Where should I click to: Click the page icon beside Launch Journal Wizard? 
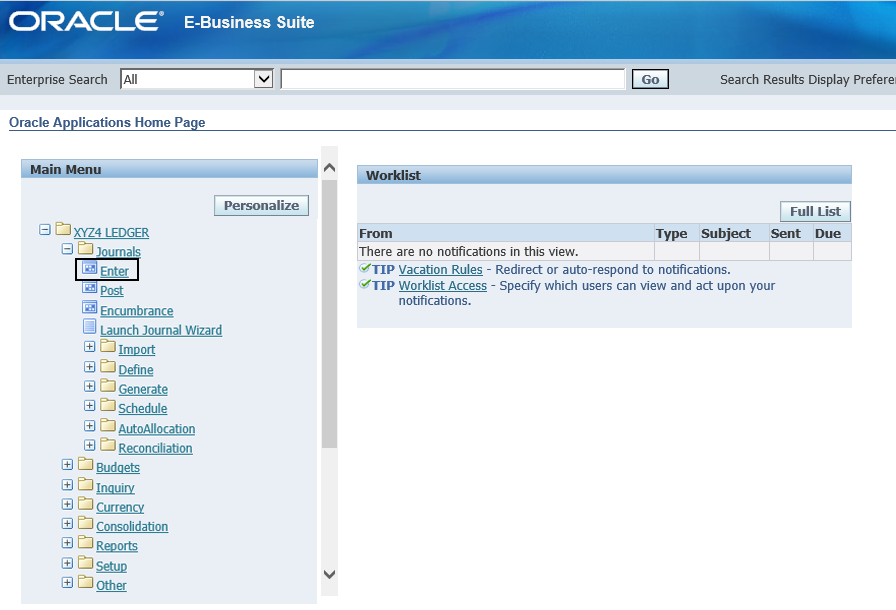pos(90,327)
